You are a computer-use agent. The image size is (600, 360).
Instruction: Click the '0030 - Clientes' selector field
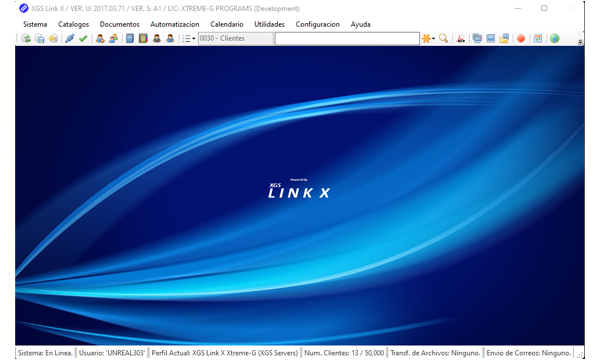pyautogui.click(x=236, y=38)
